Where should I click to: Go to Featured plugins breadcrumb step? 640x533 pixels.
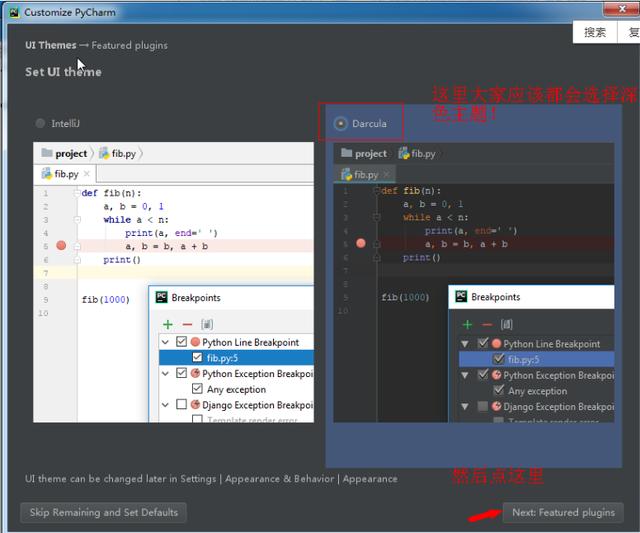[129, 45]
